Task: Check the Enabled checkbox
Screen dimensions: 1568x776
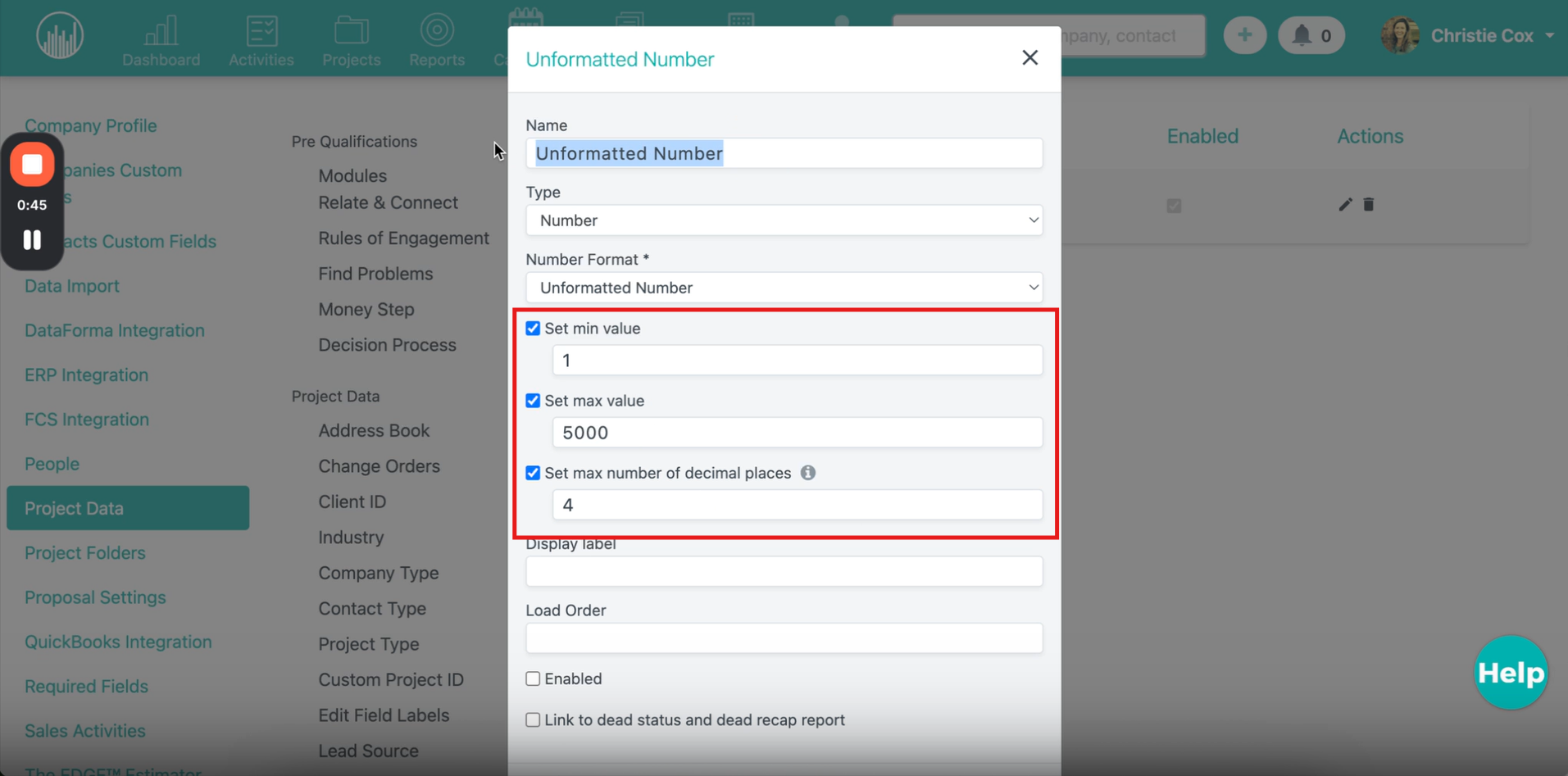Action: pos(533,678)
